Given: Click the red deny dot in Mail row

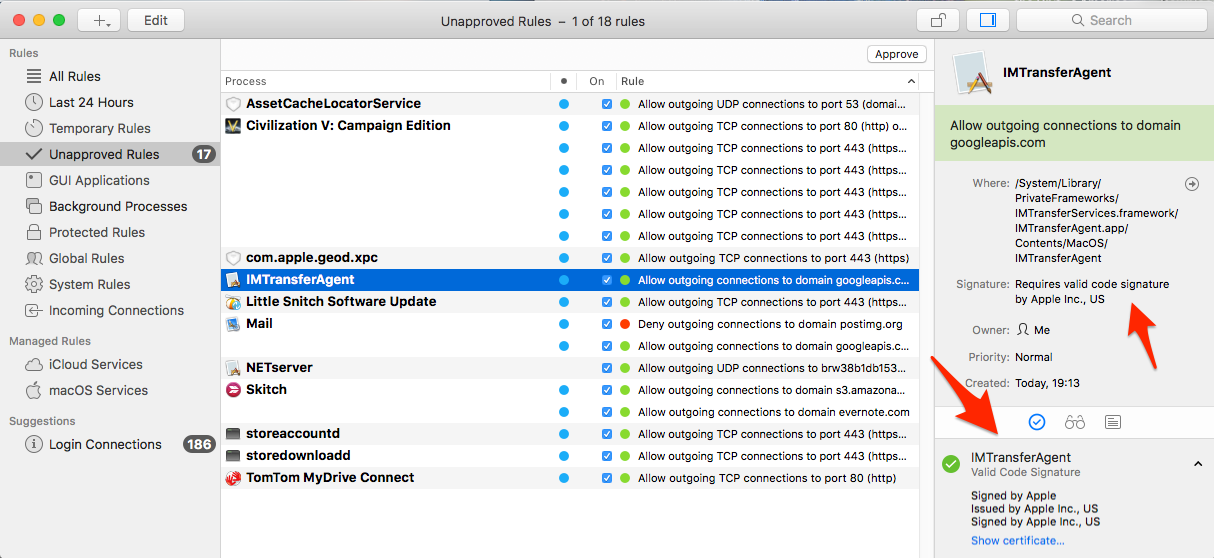Looking at the screenshot, I should [x=625, y=324].
